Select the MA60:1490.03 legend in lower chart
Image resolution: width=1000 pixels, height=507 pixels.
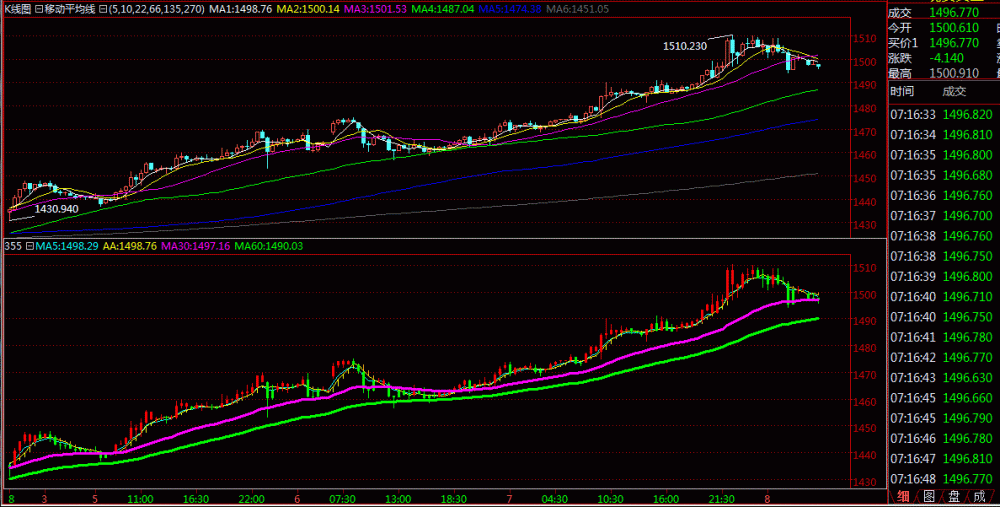click(x=270, y=246)
